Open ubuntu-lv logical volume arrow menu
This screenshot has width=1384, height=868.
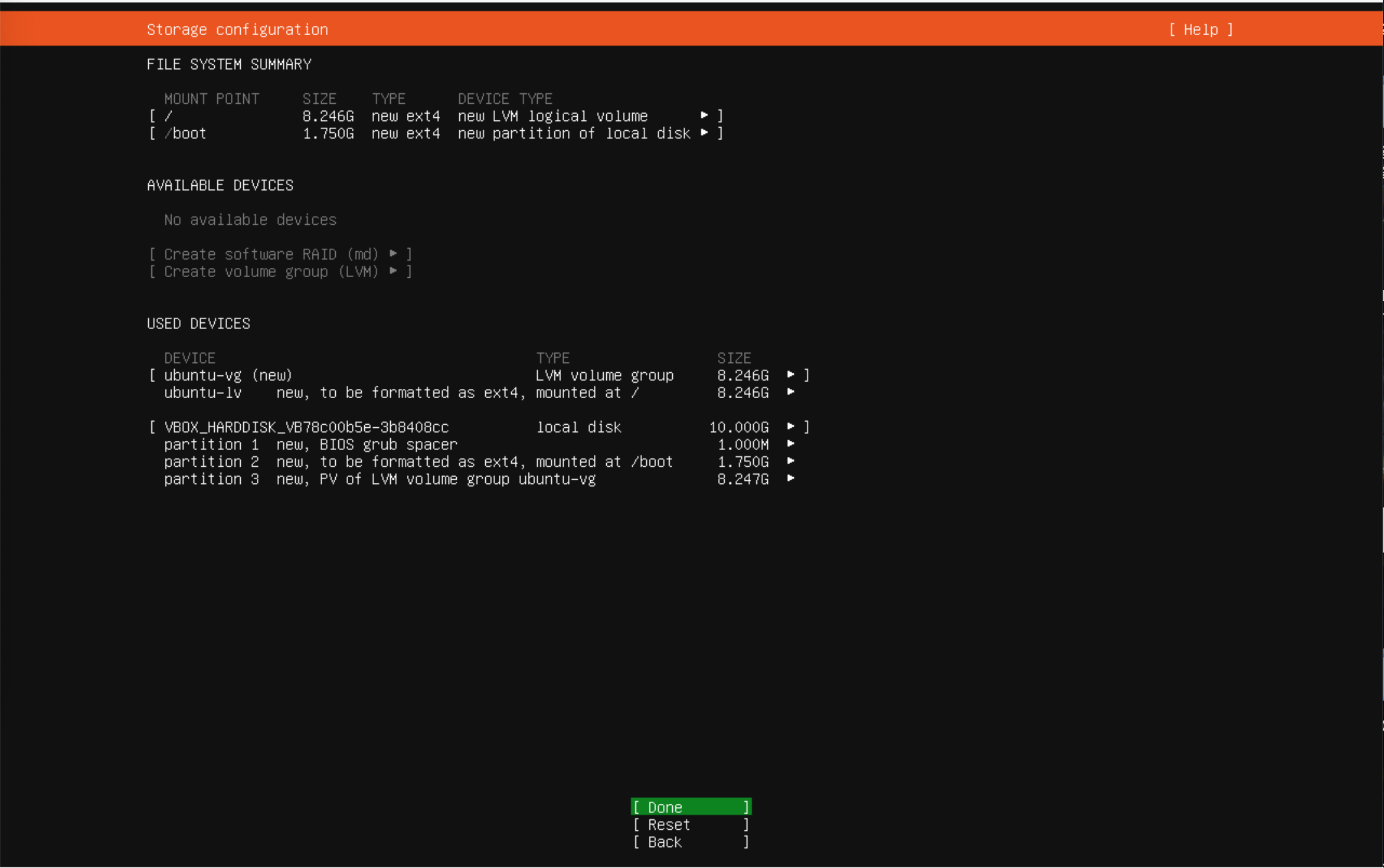[x=790, y=392]
